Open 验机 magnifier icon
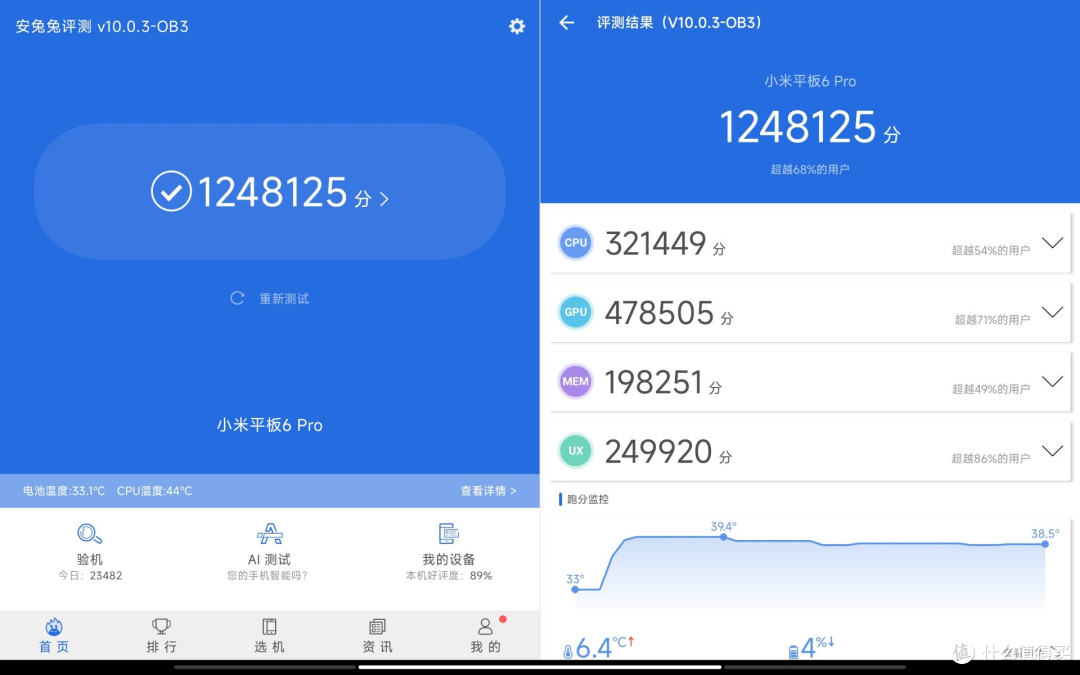 pyautogui.click(x=90, y=534)
